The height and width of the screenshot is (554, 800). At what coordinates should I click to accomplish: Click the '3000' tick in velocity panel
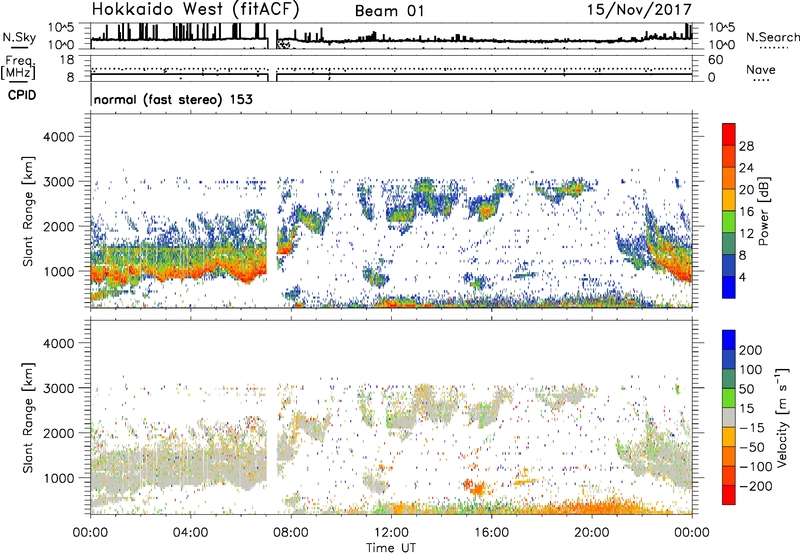(x=58, y=388)
